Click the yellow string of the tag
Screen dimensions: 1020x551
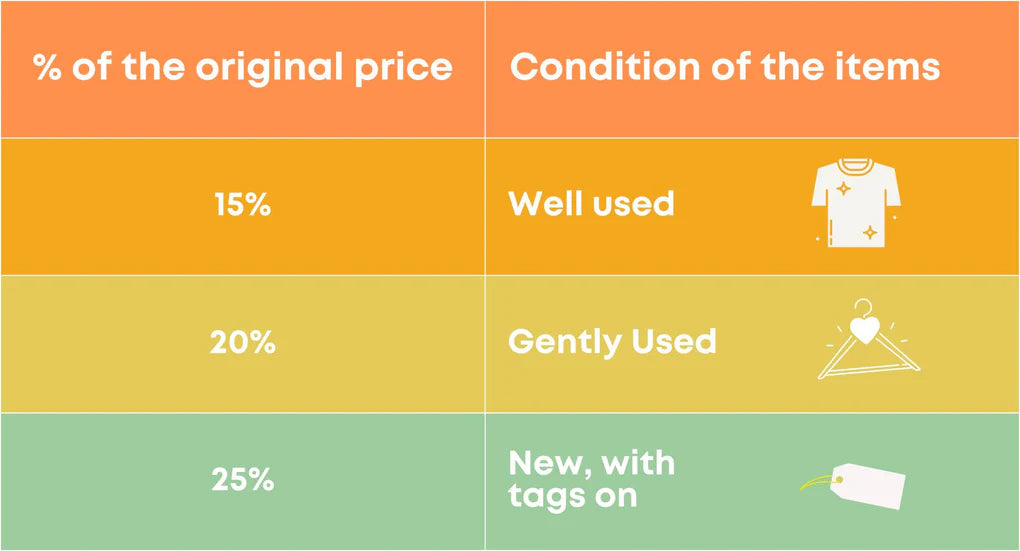(x=820, y=483)
